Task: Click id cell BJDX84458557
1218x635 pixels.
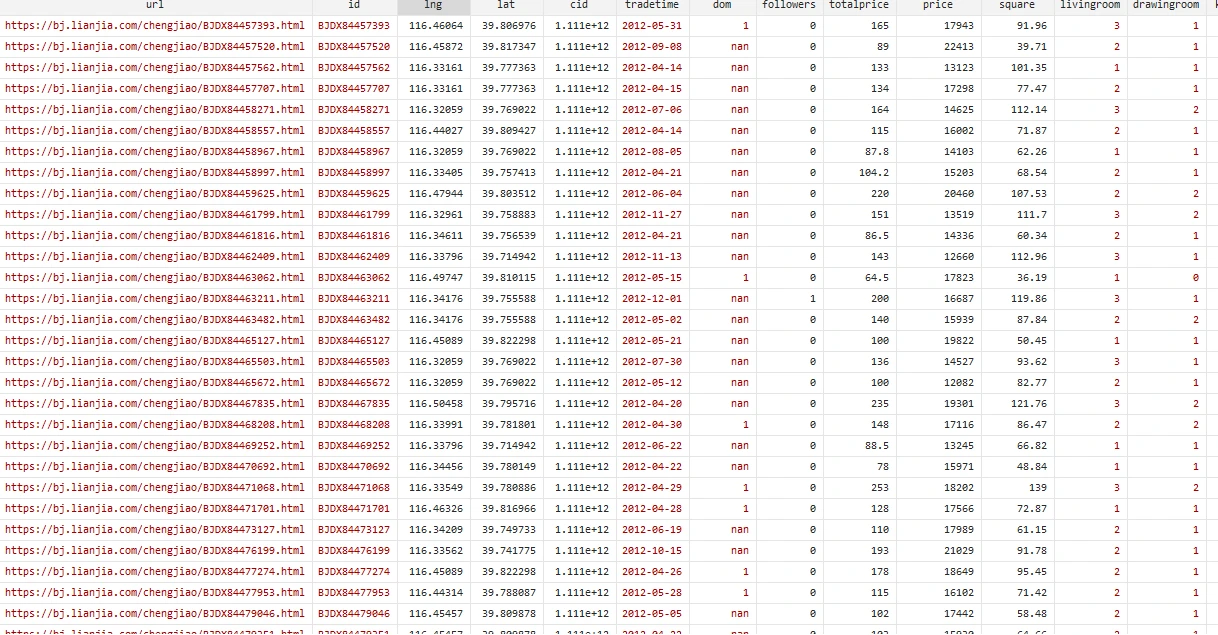Action: pyautogui.click(x=354, y=131)
